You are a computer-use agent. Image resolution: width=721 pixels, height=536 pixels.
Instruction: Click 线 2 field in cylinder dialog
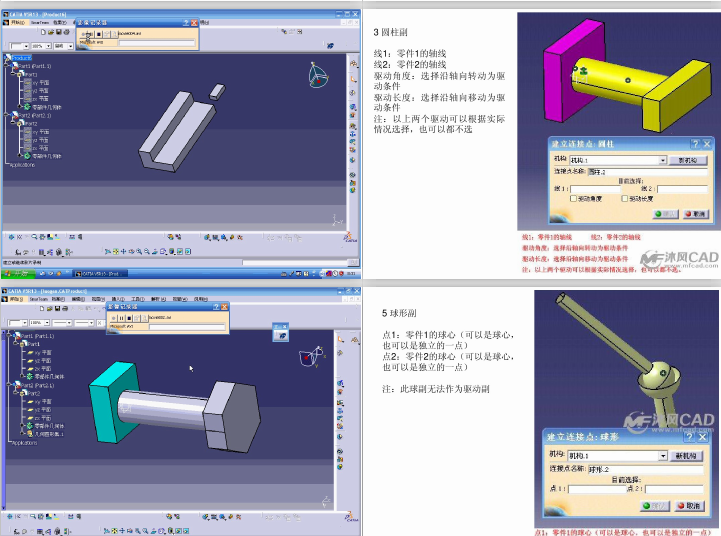[x=682, y=189]
